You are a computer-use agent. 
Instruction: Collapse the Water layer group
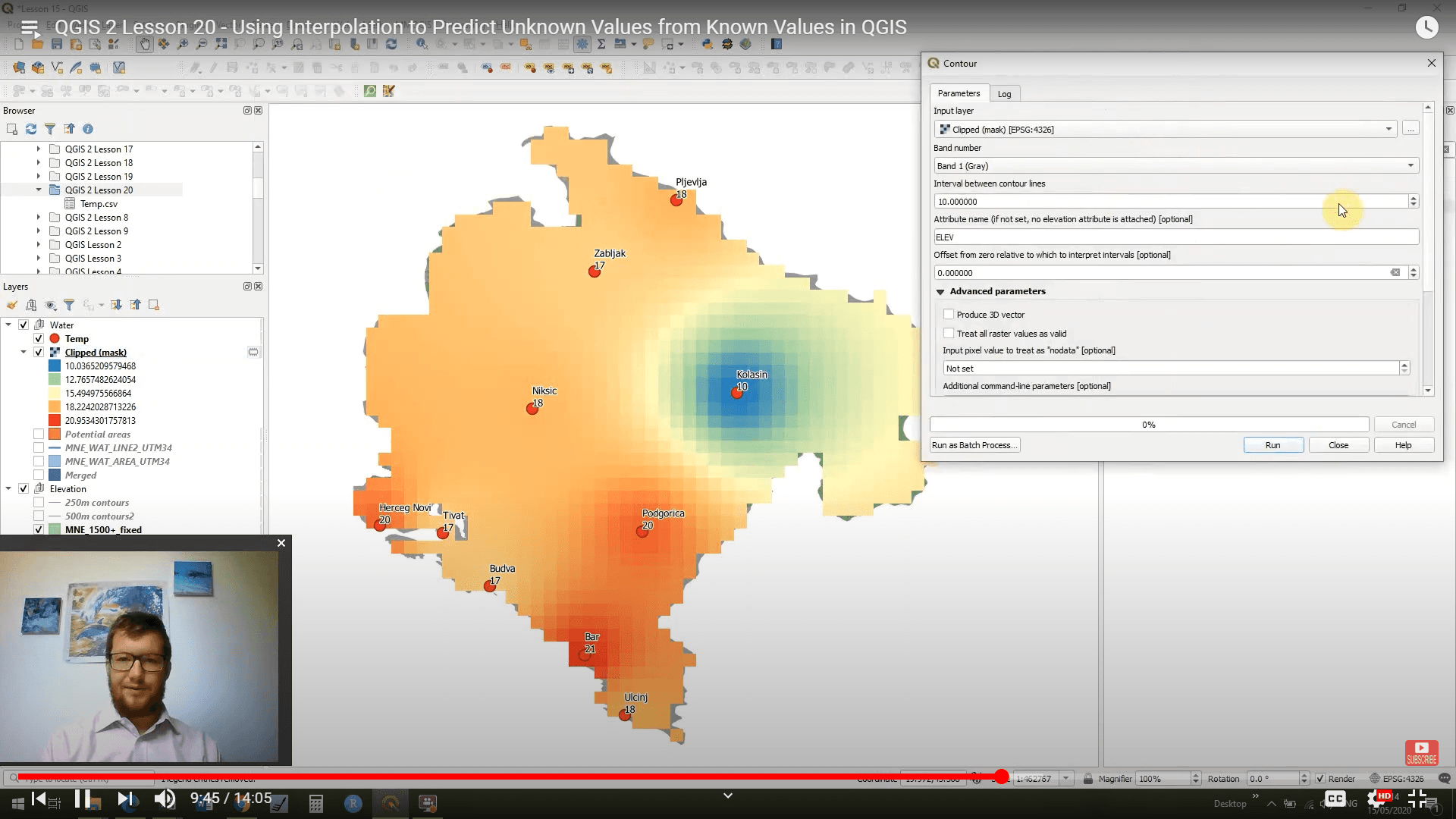click(8, 325)
